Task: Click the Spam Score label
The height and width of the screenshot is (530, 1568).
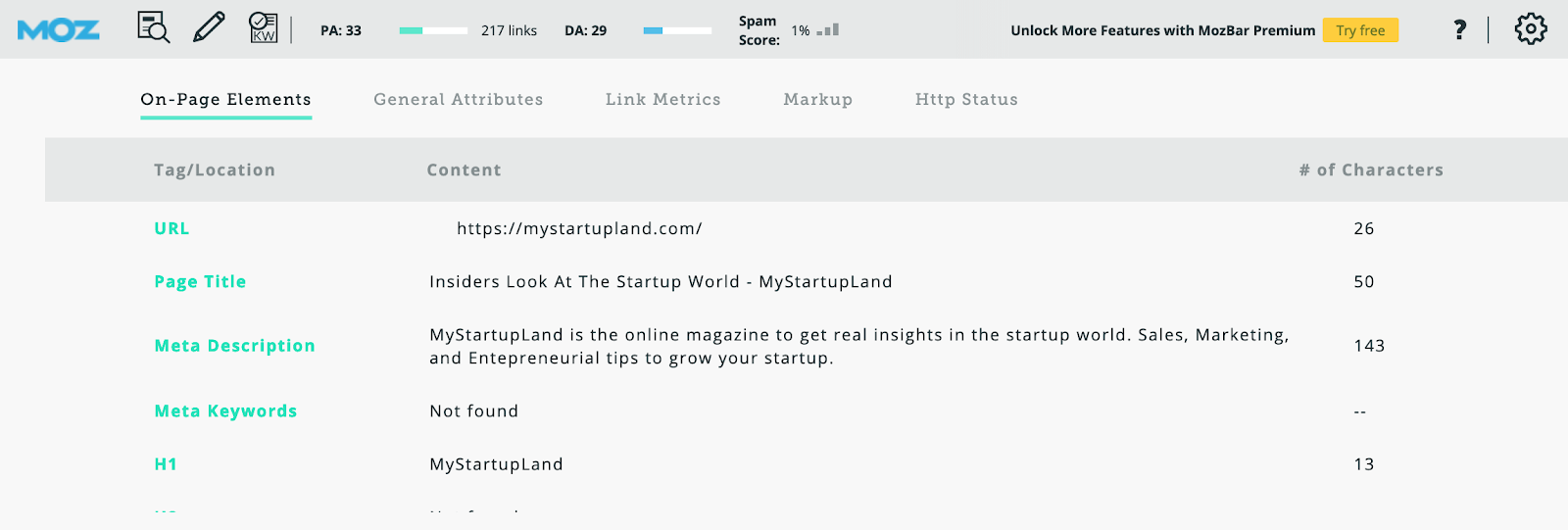Action: pos(759,30)
